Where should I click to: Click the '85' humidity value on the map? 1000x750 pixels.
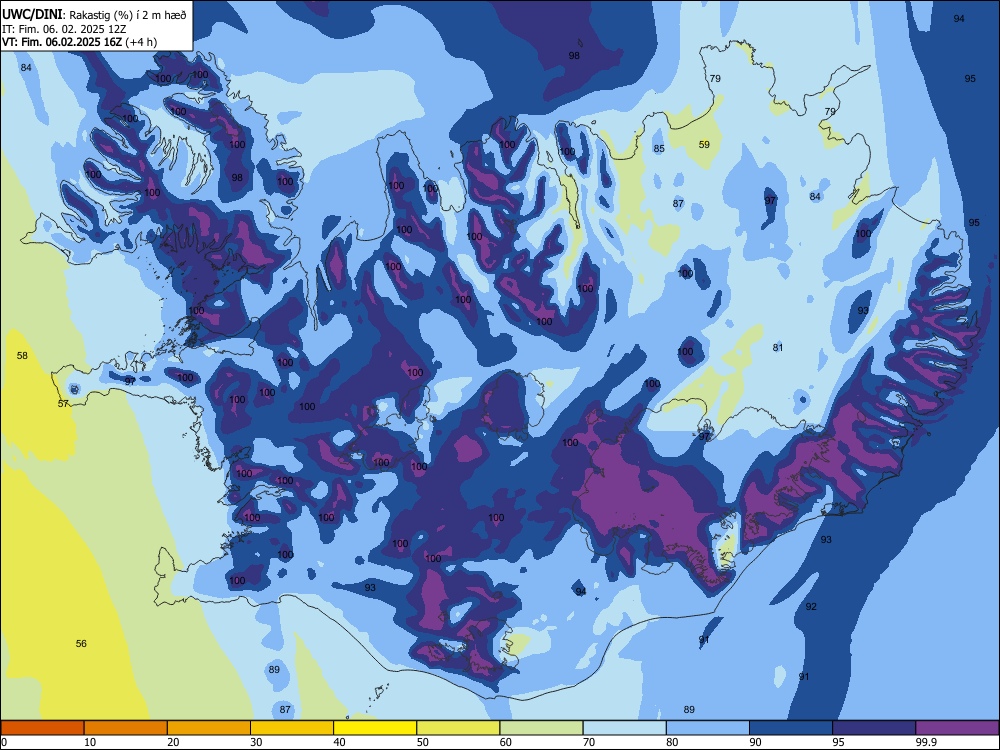pyautogui.click(x=659, y=149)
